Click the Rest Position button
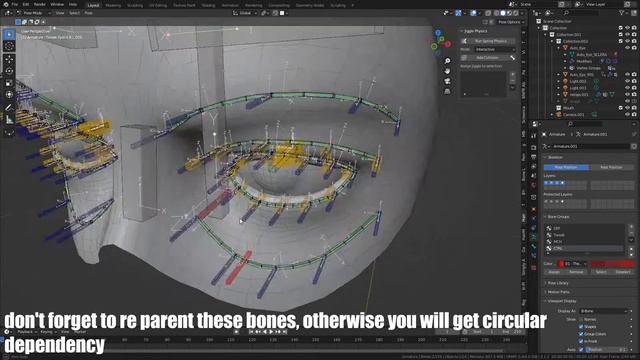 (x=611, y=167)
